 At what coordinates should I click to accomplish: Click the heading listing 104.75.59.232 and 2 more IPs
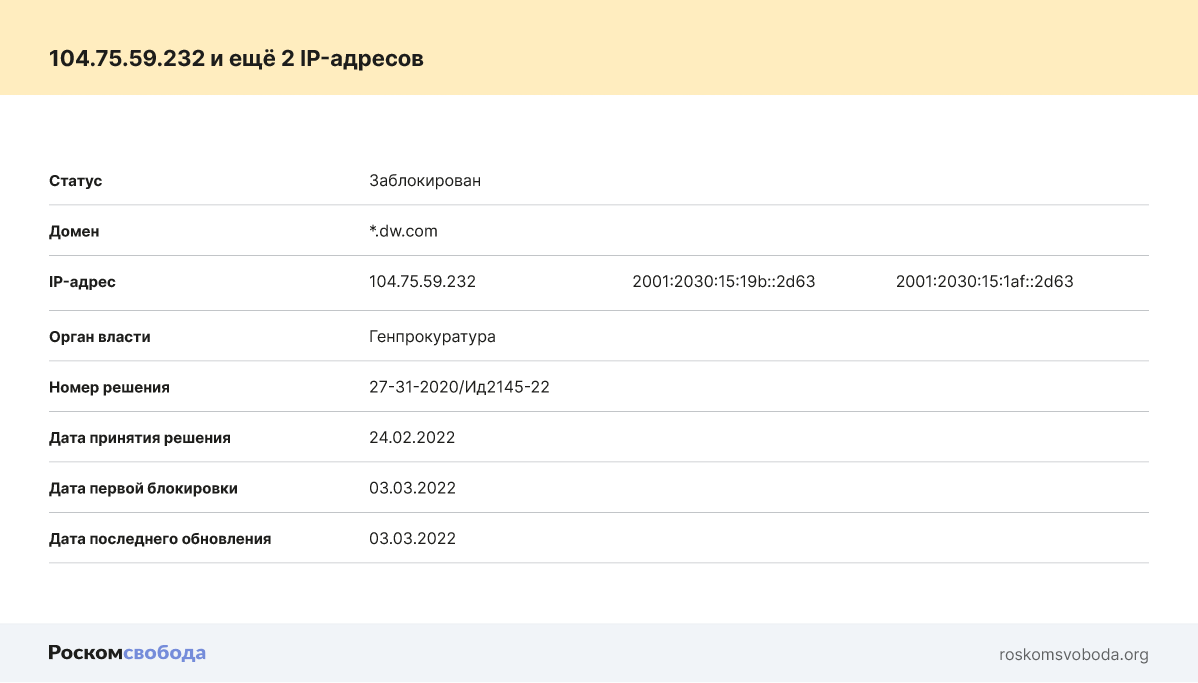[x=236, y=59]
